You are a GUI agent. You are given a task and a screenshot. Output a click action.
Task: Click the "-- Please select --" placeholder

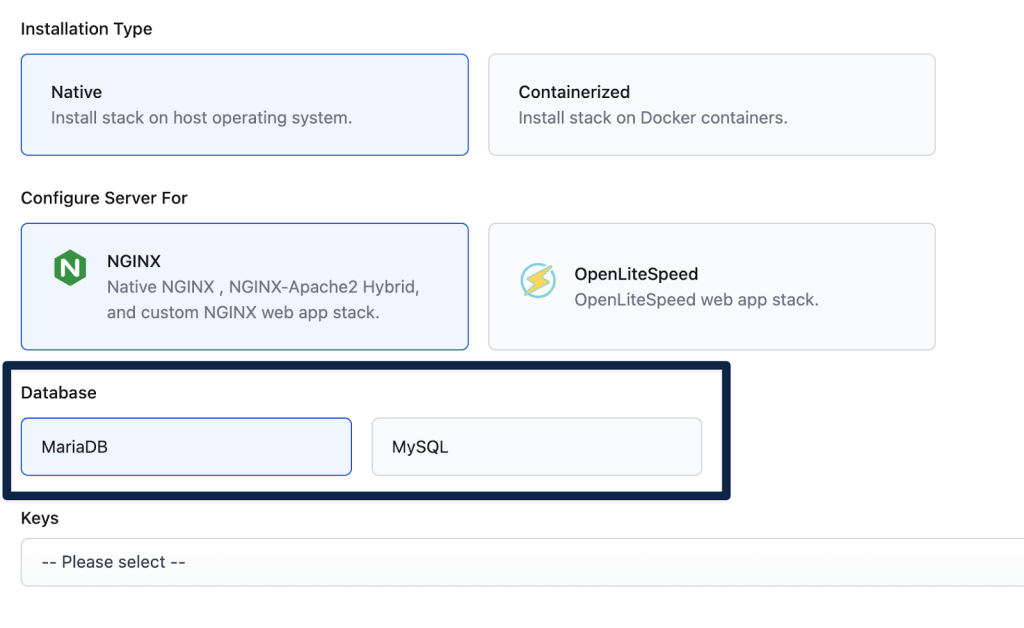(113, 562)
